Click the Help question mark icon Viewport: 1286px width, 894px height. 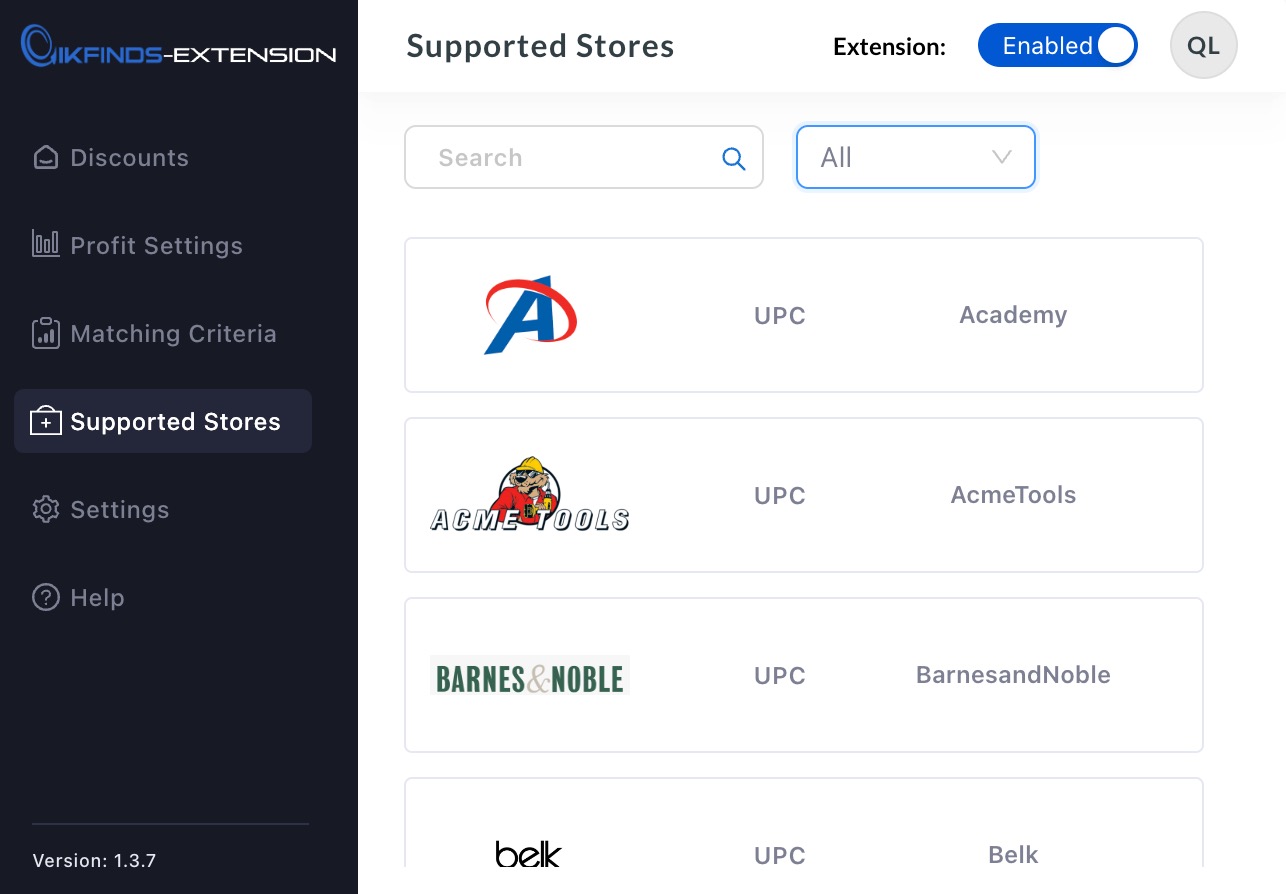tap(46, 597)
